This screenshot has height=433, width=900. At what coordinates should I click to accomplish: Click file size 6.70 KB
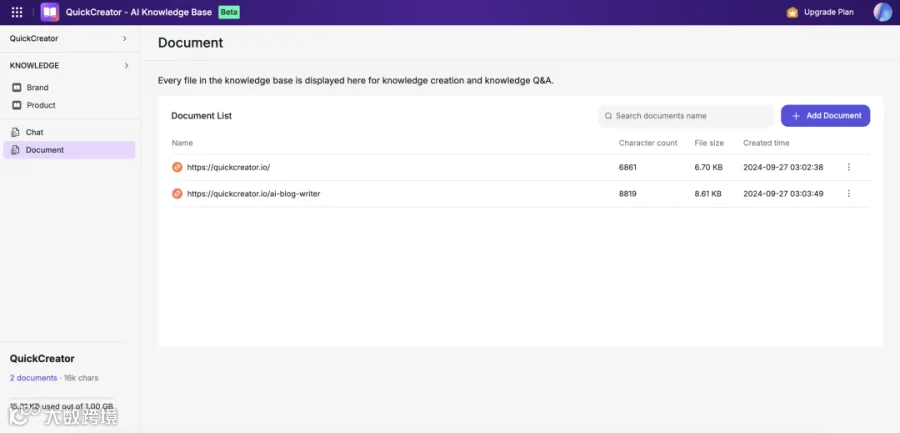point(708,167)
